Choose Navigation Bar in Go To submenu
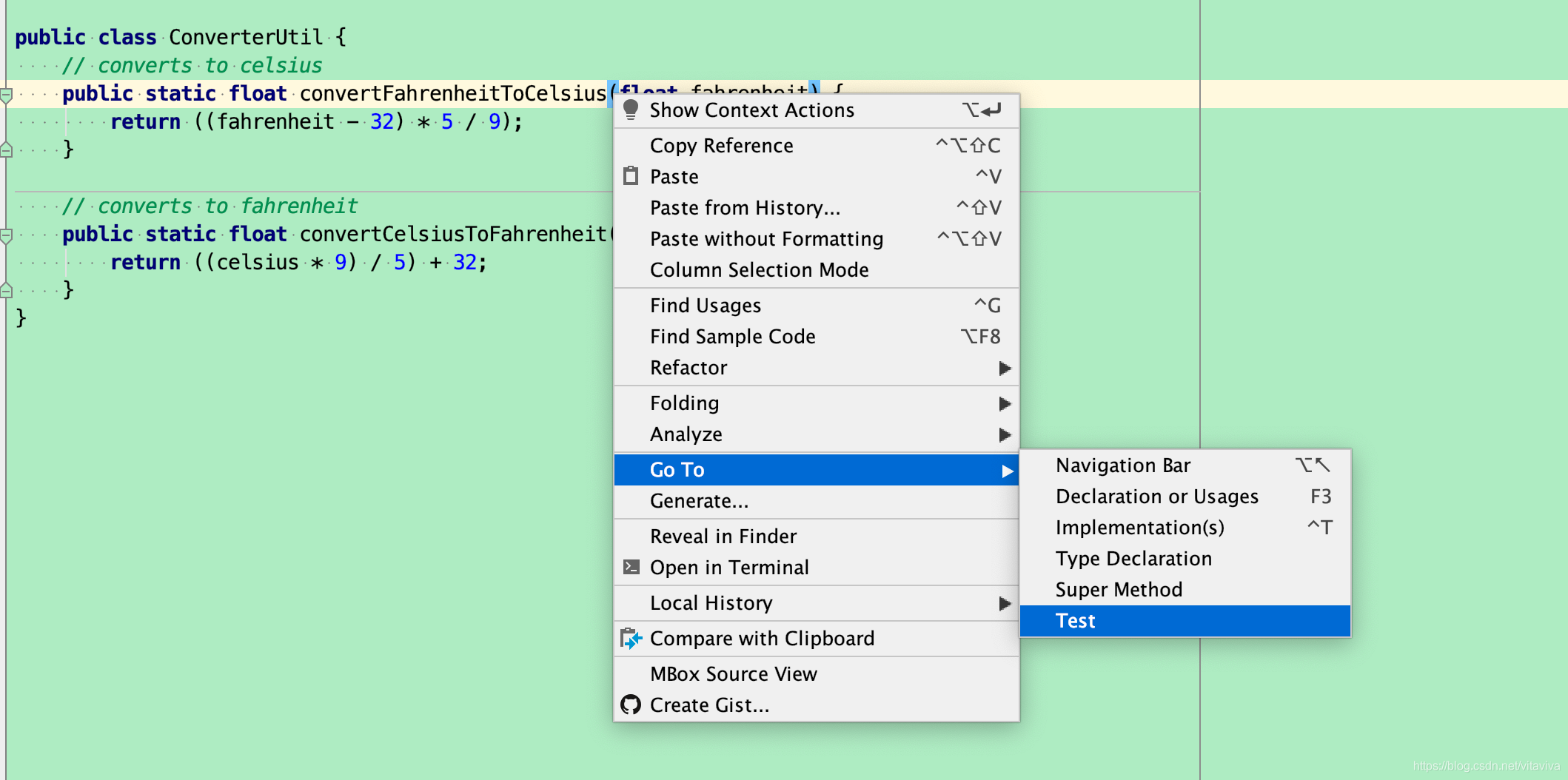 [x=1185, y=465]
